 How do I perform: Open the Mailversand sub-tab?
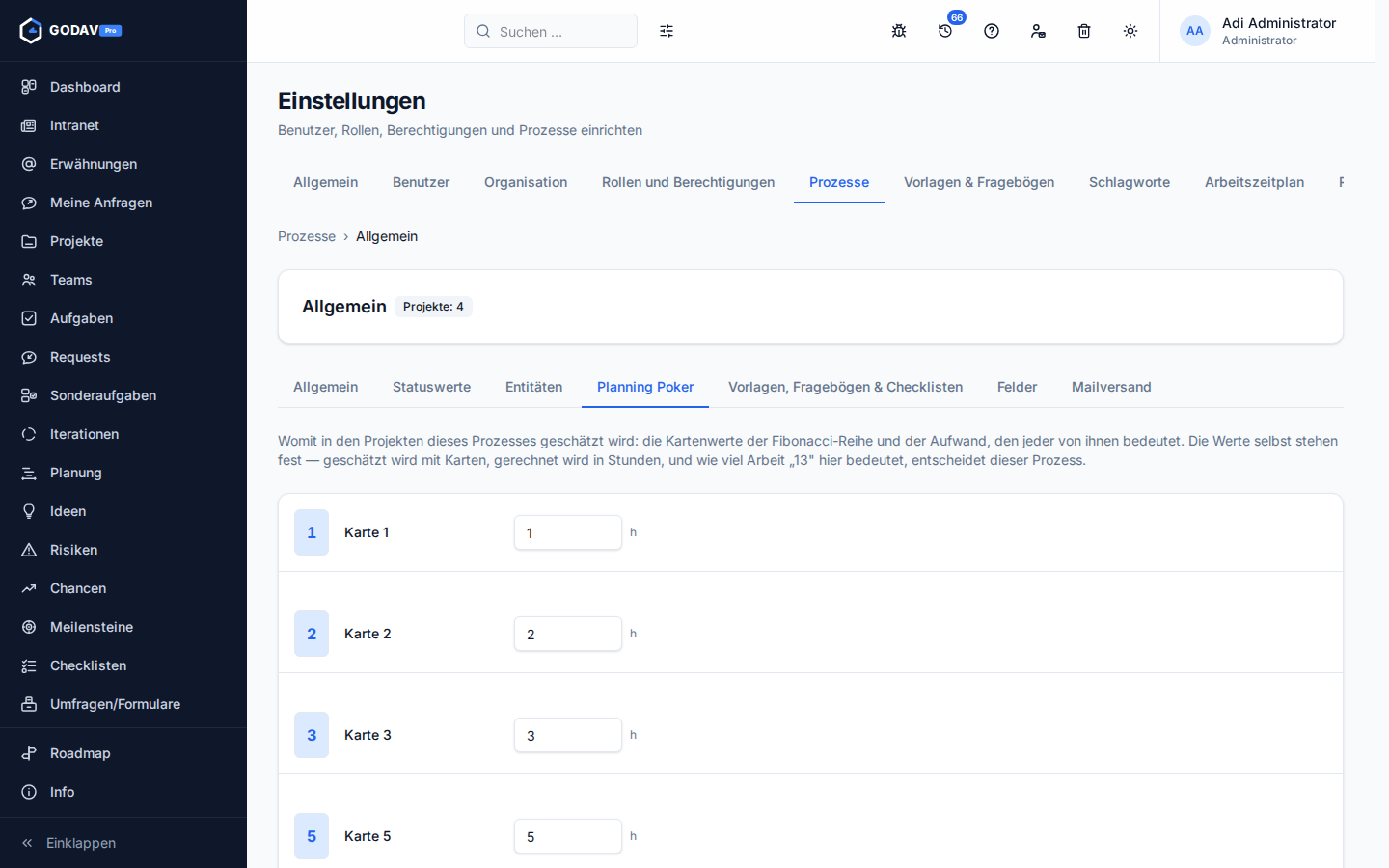coord(1111,387)
